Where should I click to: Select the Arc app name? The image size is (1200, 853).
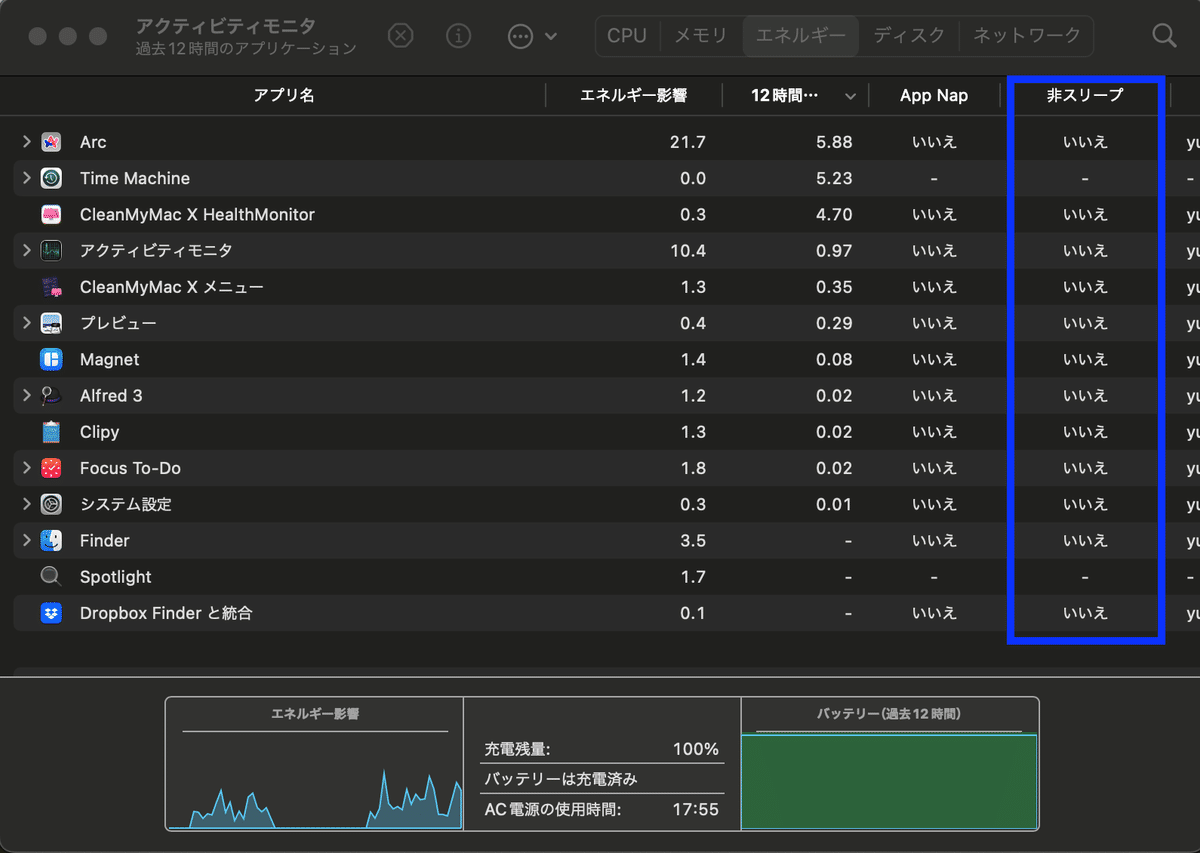tap(93, 142)
